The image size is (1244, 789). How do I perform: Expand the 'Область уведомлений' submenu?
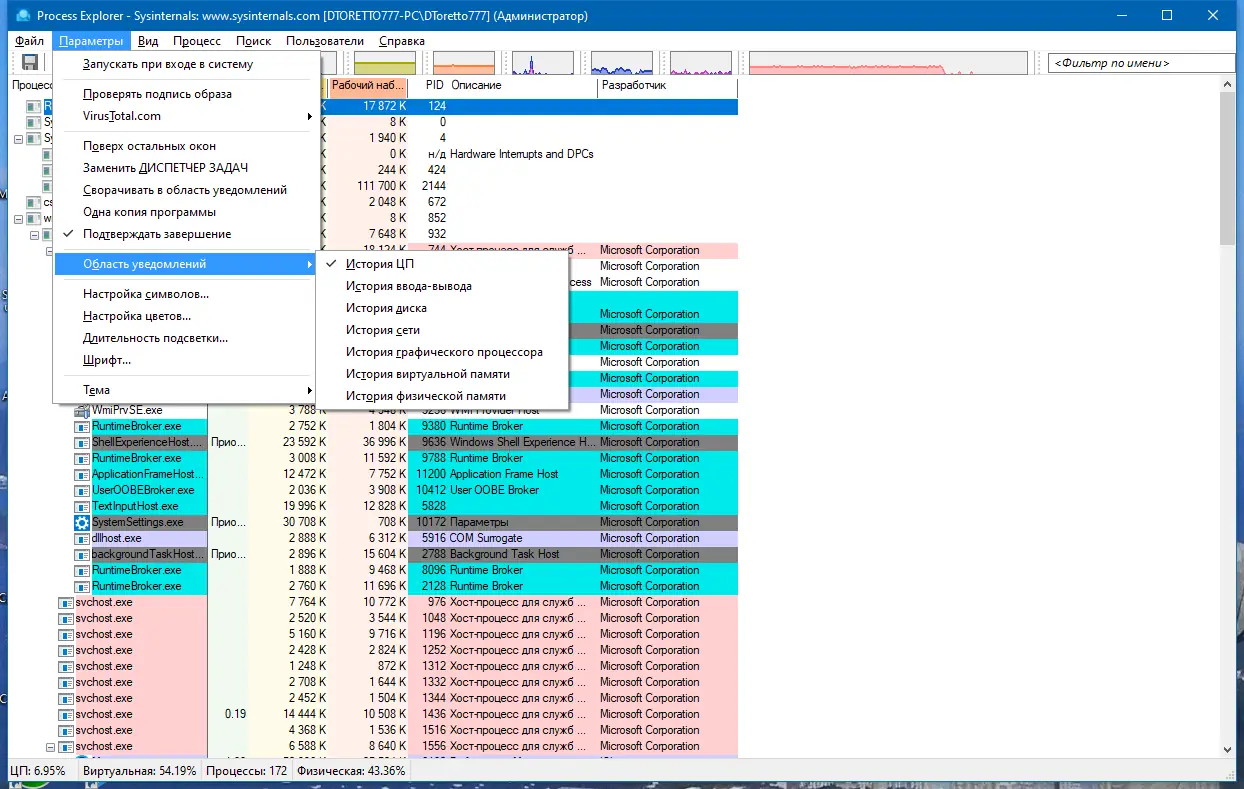187,264
